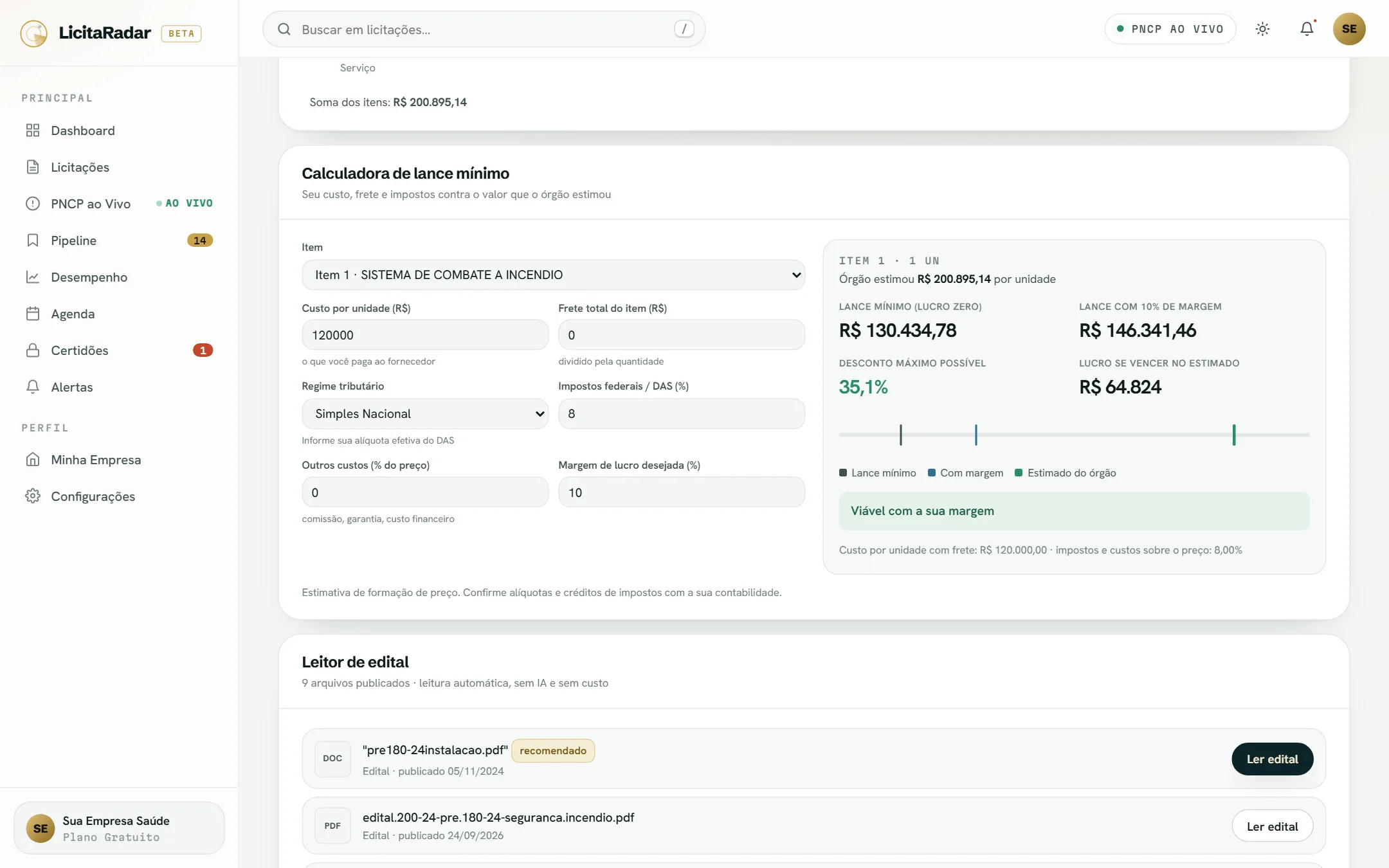
Task: Click the Custo por unidade field
Action: pyautogui.click(x=424, y=335)
